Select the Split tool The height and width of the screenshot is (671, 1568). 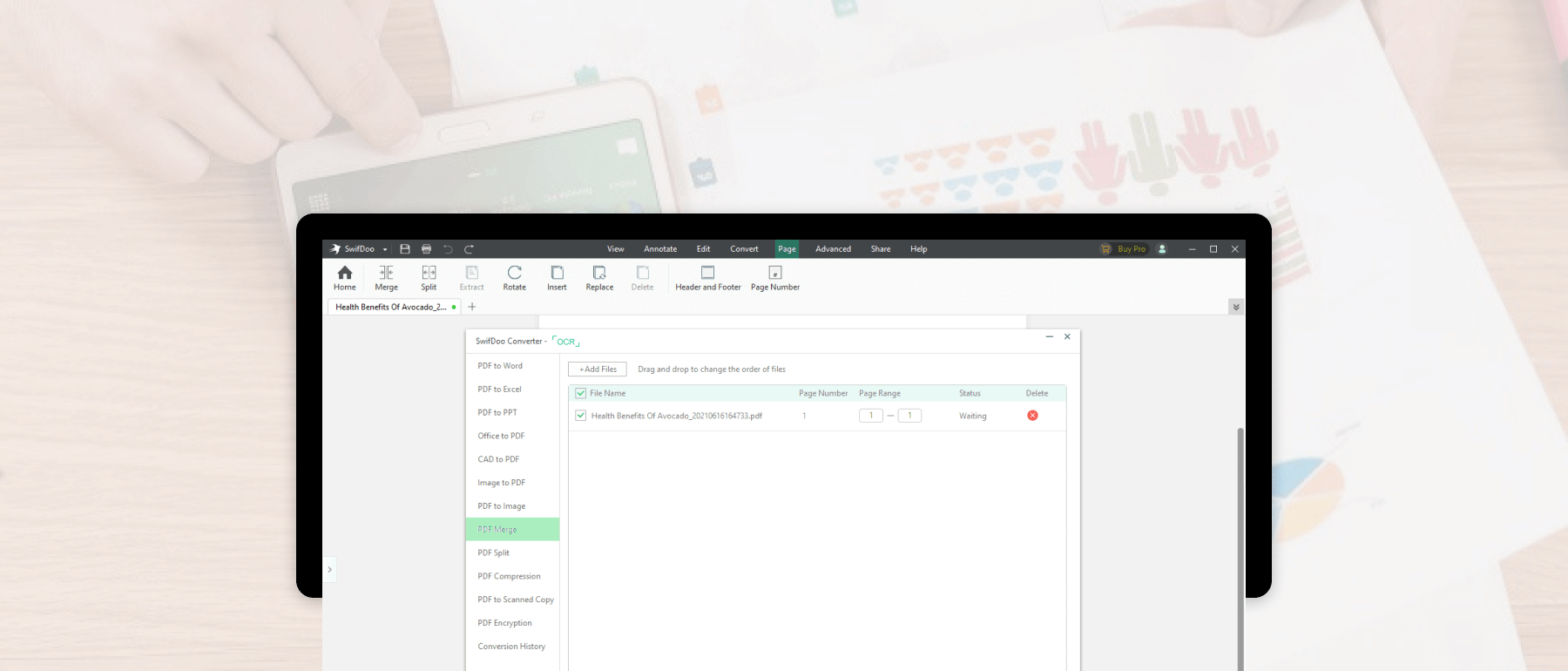tap(429, 278)
